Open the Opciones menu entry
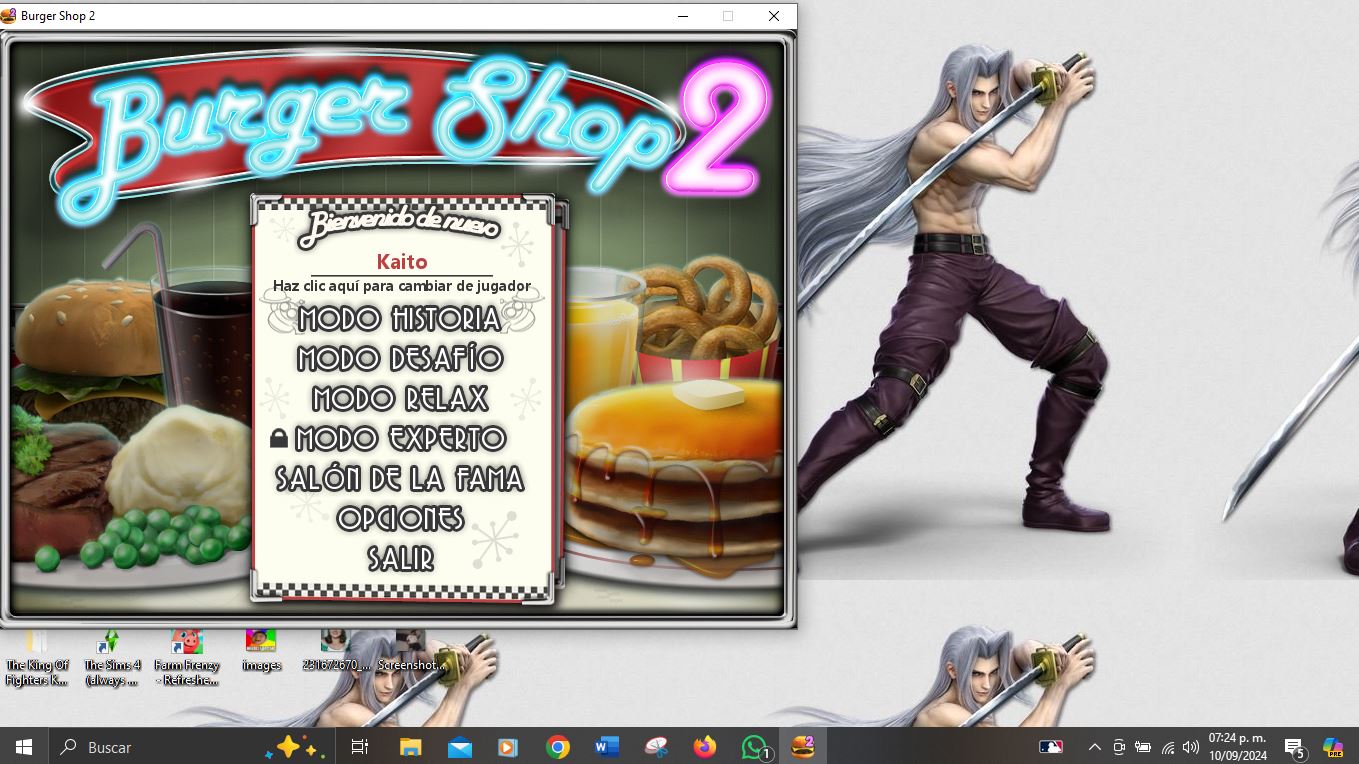 coord(400,519)
